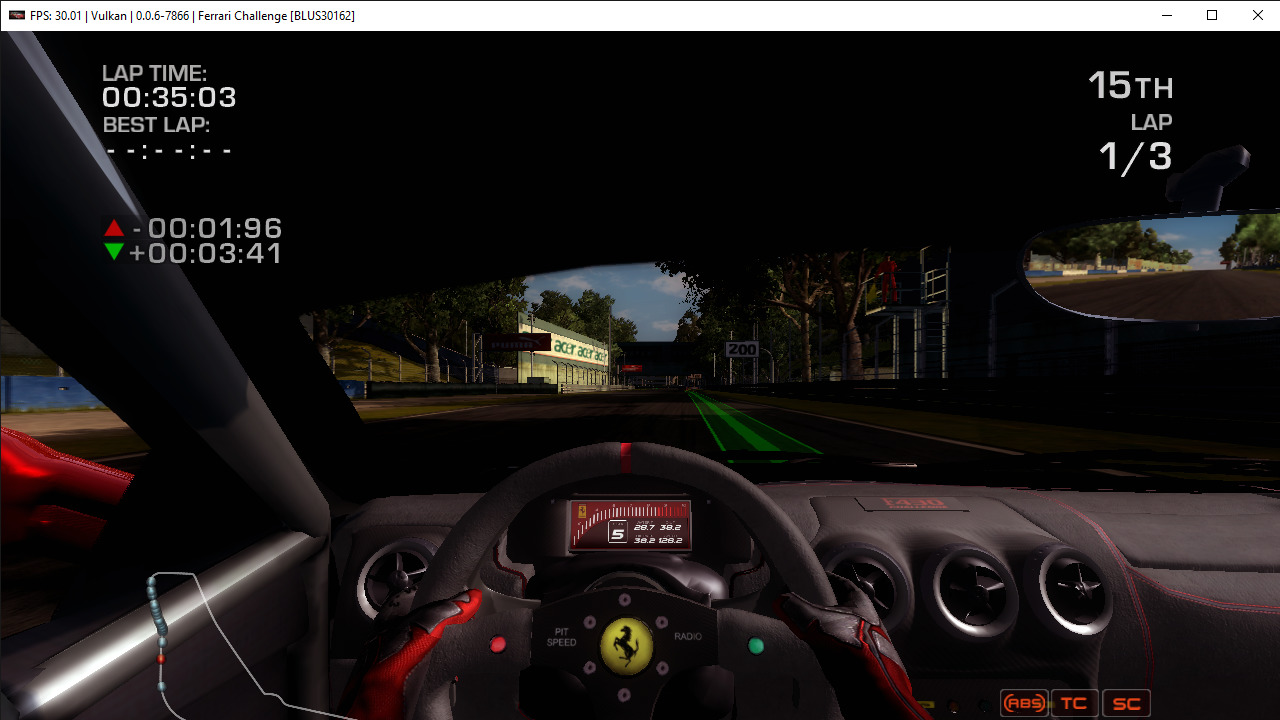Screen dimensions: 1280x720
Task: Click the gear 5 digital dashboard display
Action: pyautogui.click(x=630, y=526)
